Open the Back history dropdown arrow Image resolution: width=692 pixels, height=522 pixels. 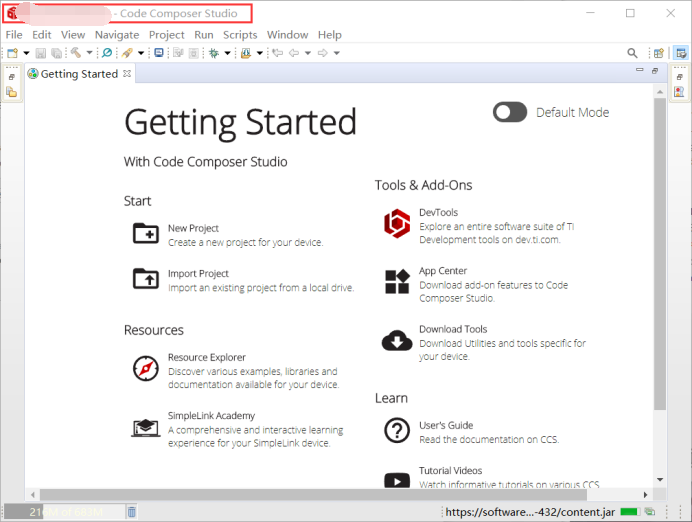pos(308,53)
